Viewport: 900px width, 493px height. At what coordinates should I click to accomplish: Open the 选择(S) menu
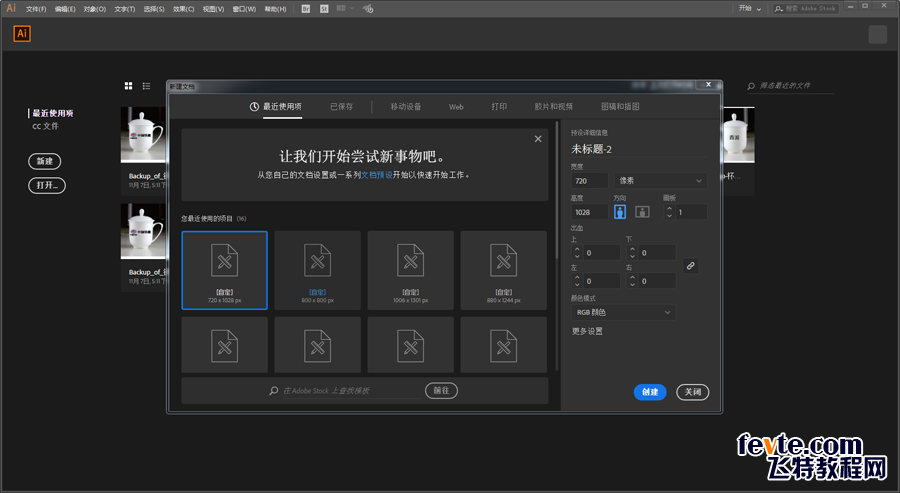(154, 9)
